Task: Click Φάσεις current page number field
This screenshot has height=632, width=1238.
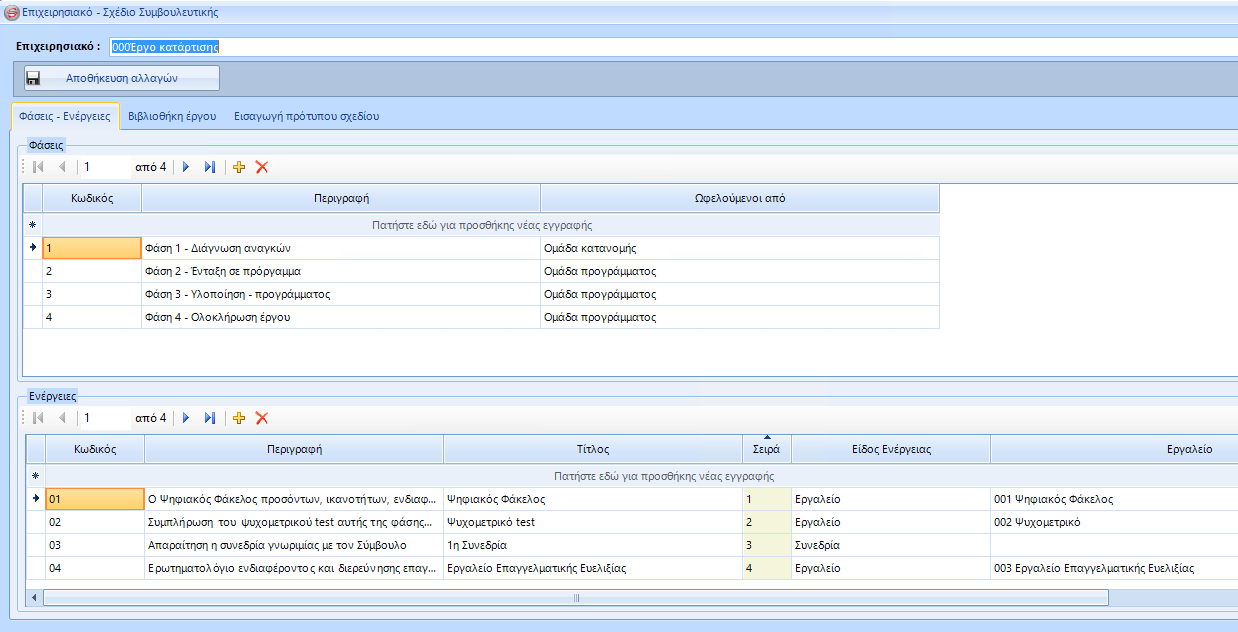Action: [x=105, y=167]
